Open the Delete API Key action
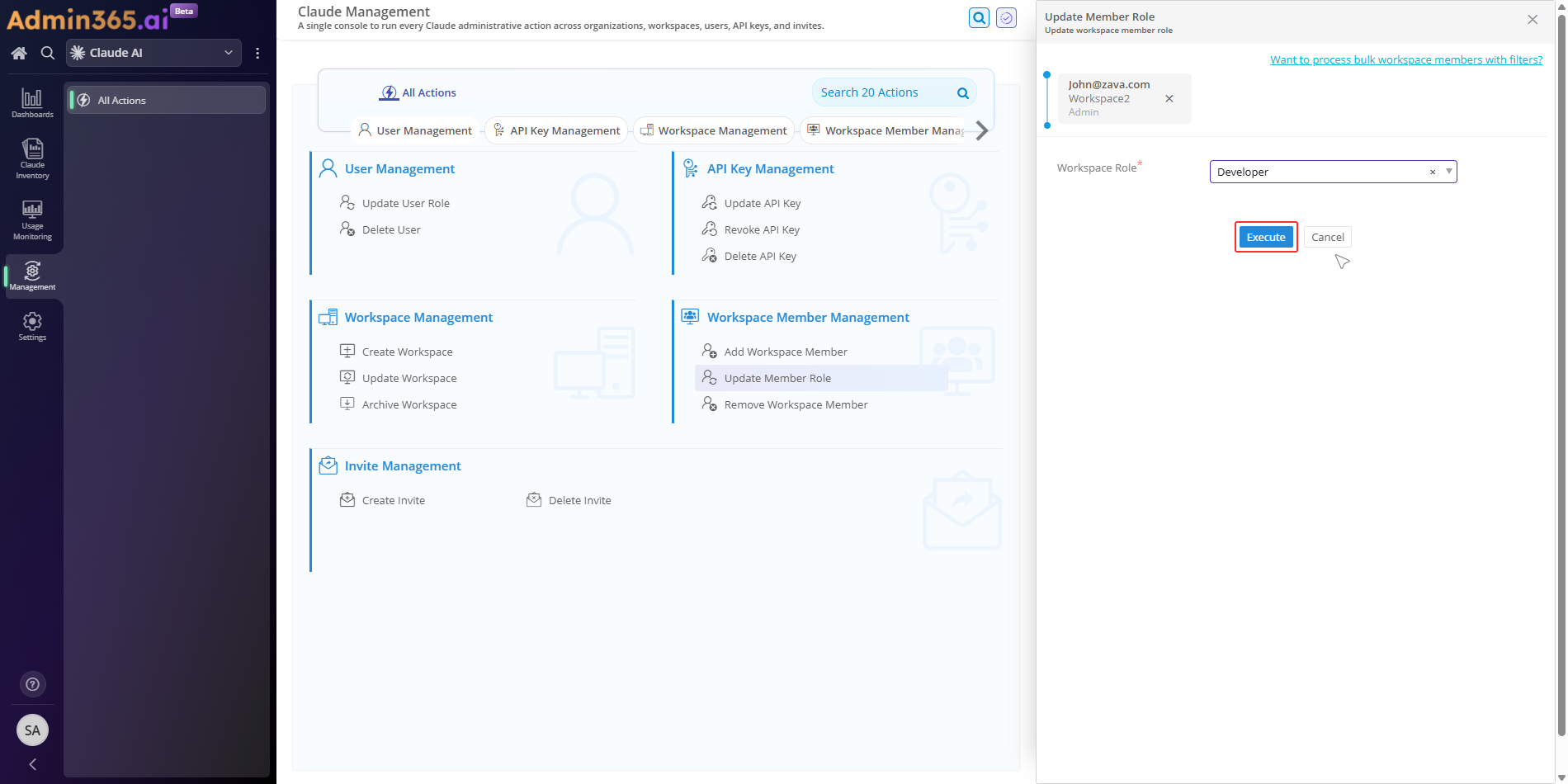The image size is (1568, 784). (x=760, y=256)
